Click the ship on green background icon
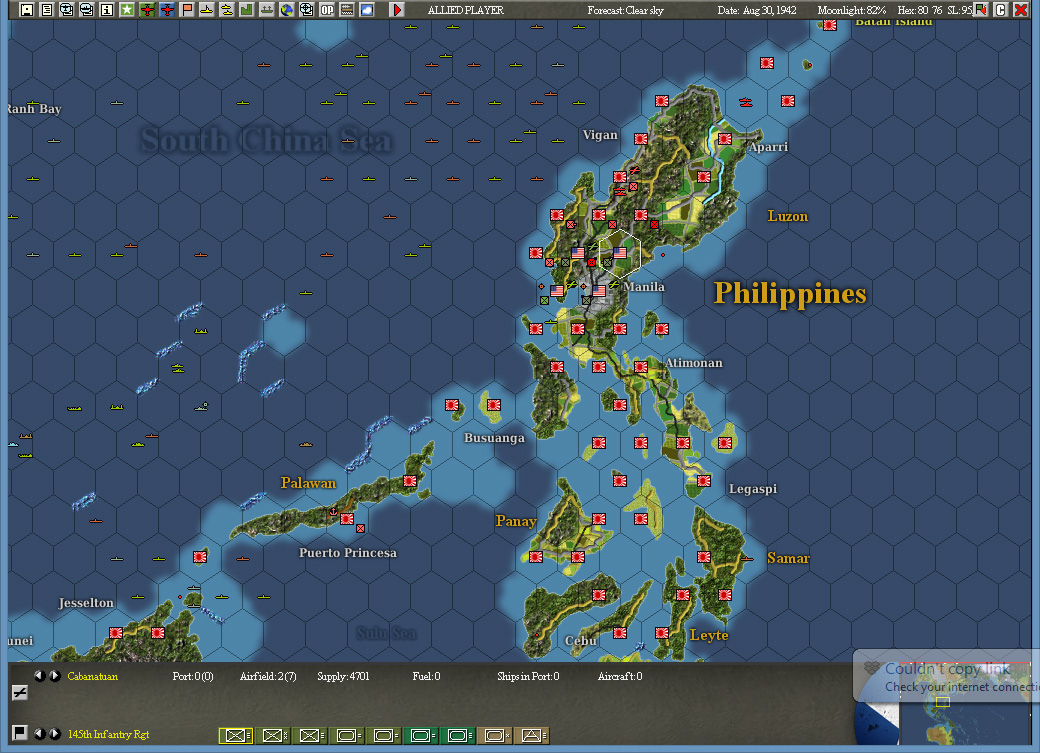1040x753 pixels. coord(267,9)
